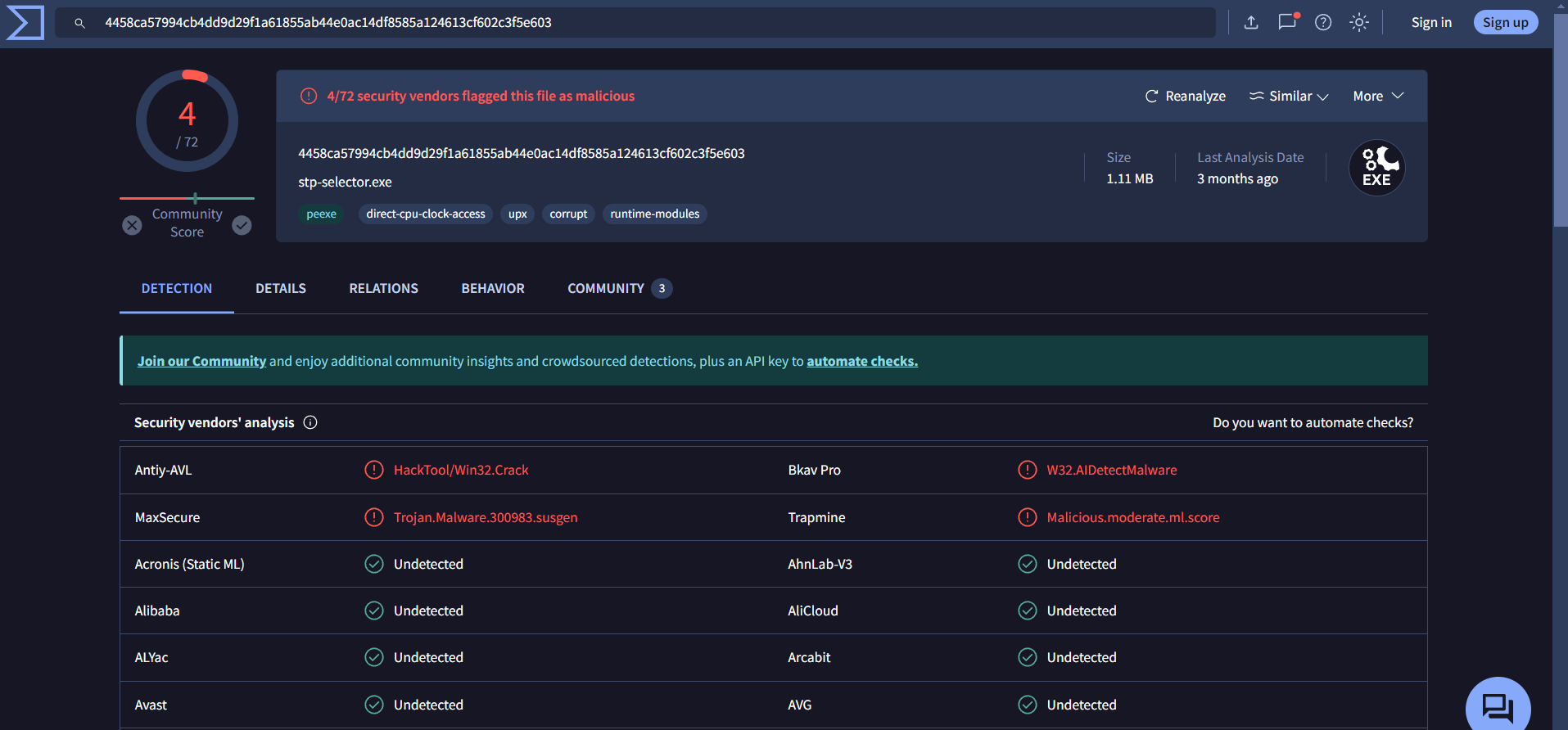1568x730 pixels.
Task: Click W32.AIDetectMalware detection text
Action: (1112, 470)
